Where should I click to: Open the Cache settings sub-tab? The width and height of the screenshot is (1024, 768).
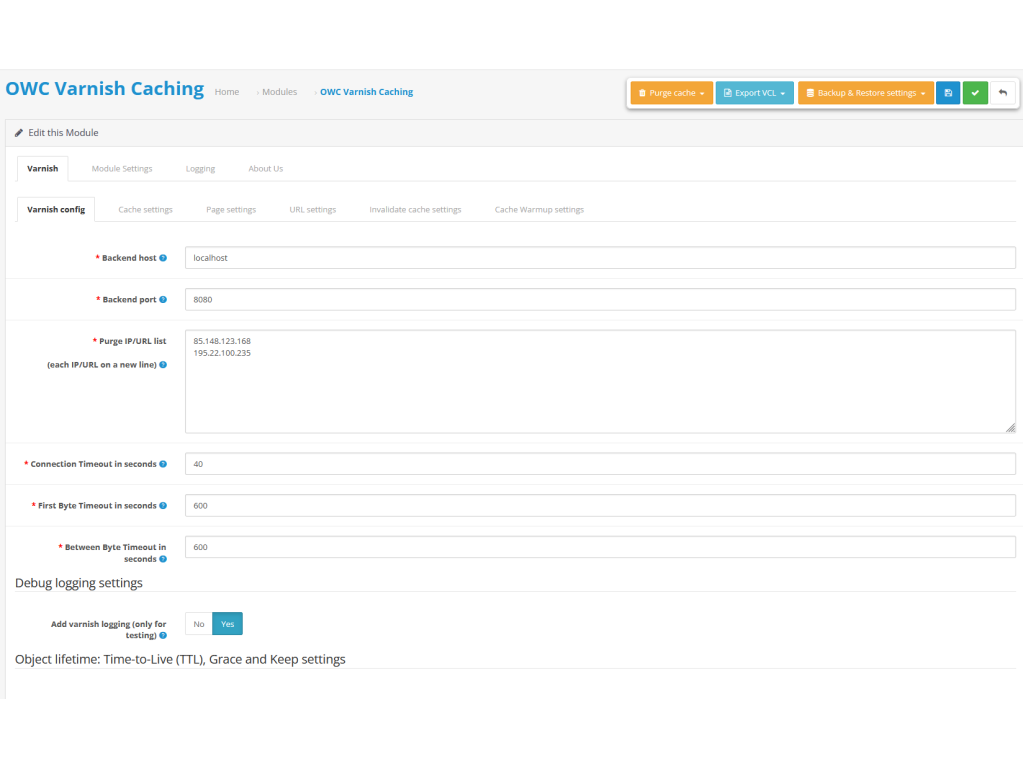(x=145, y=210)
